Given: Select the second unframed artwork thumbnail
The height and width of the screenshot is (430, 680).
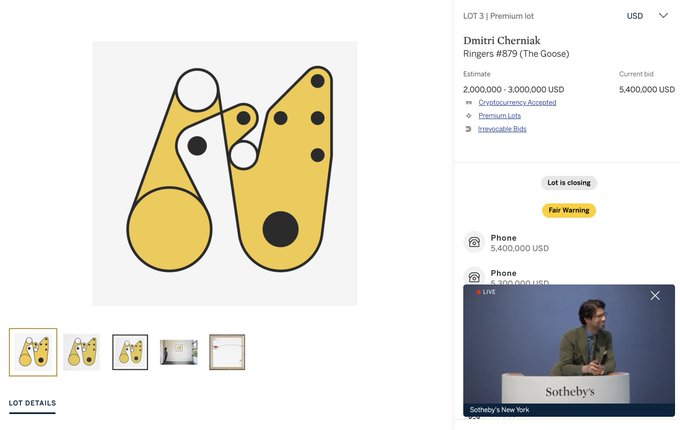Looking at the screenshot, I should (82, 352).
